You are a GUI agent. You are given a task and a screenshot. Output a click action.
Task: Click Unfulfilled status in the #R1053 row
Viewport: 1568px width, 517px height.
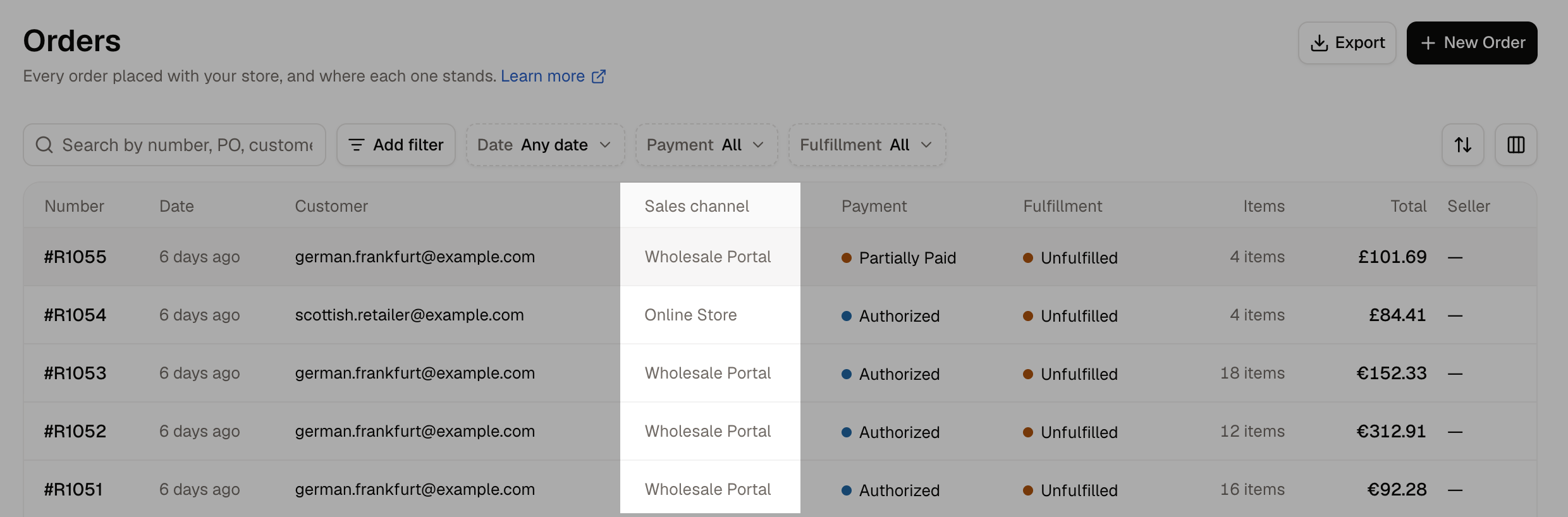coord(1070,374)
